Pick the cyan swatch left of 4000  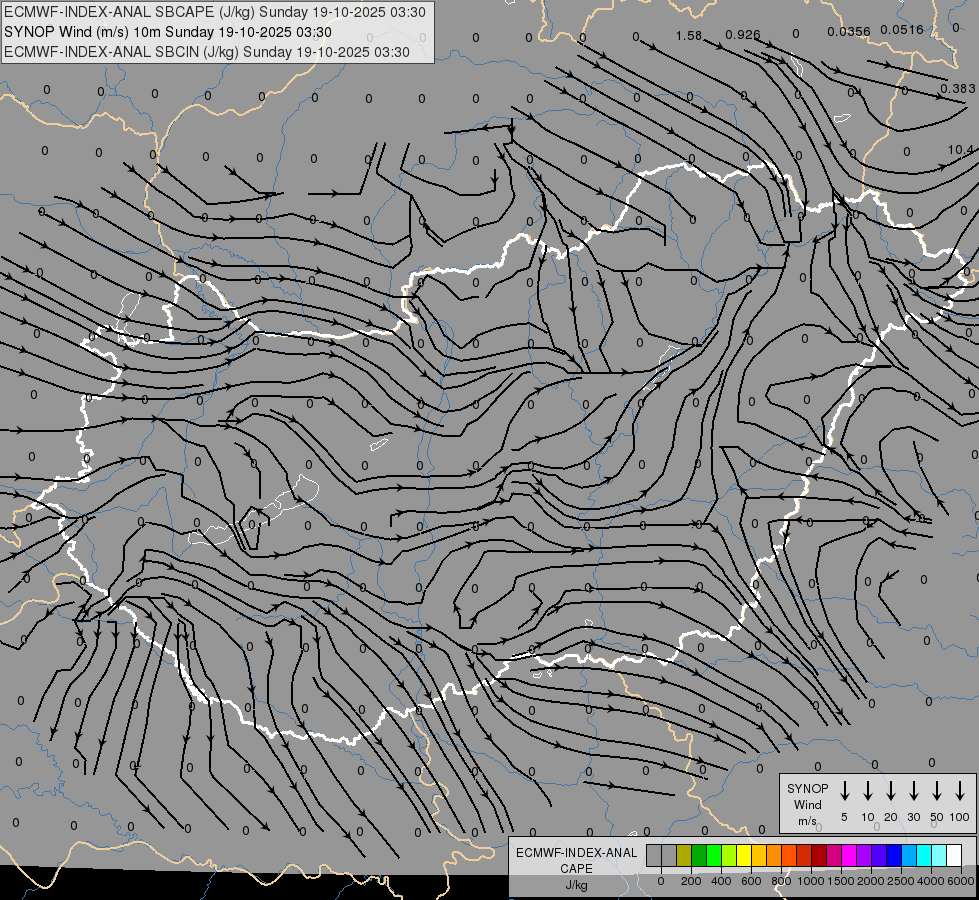925,855
